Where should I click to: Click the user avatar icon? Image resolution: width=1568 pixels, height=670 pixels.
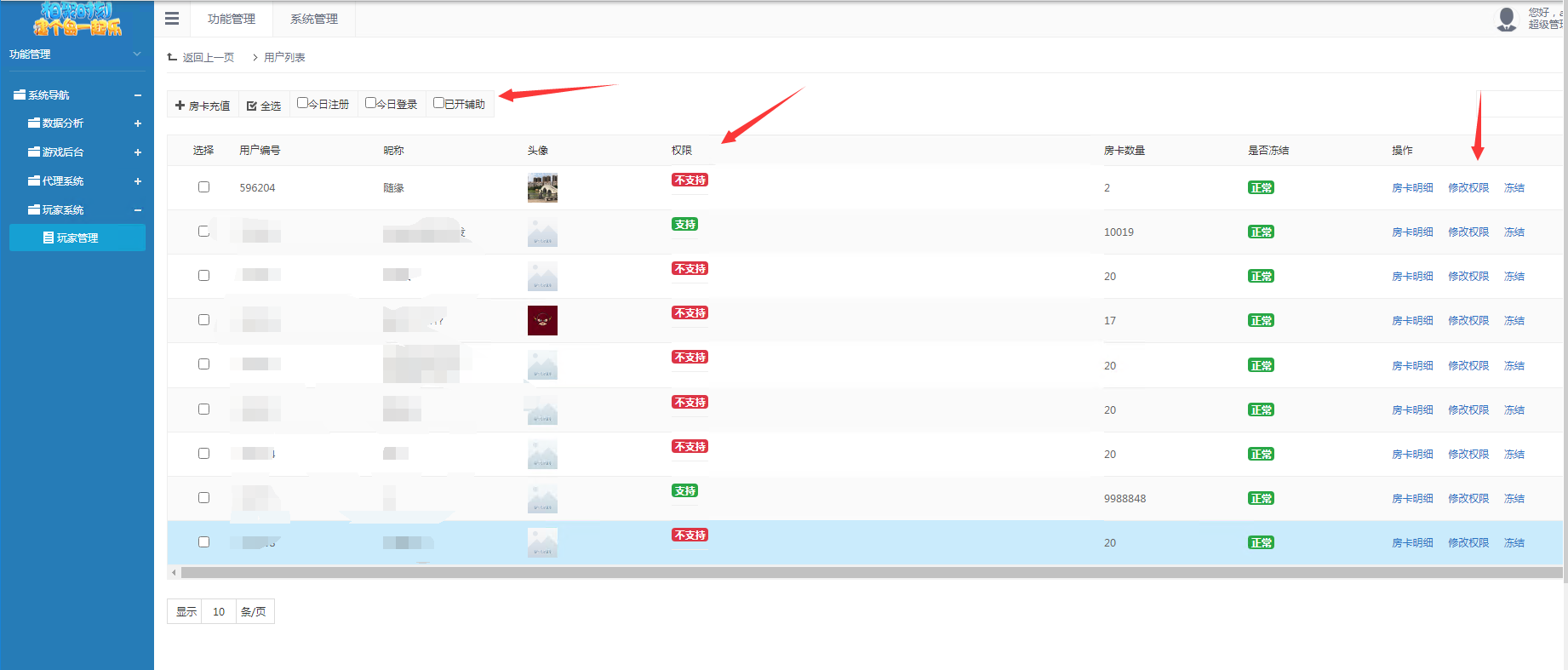(x=1507, y=19)
